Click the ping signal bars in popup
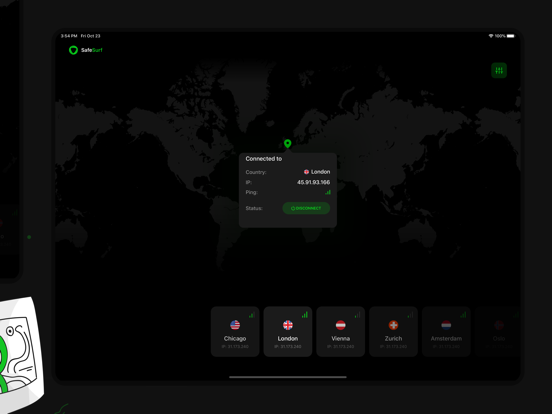This screenshot has width=552, height=414. coord(328,192)
